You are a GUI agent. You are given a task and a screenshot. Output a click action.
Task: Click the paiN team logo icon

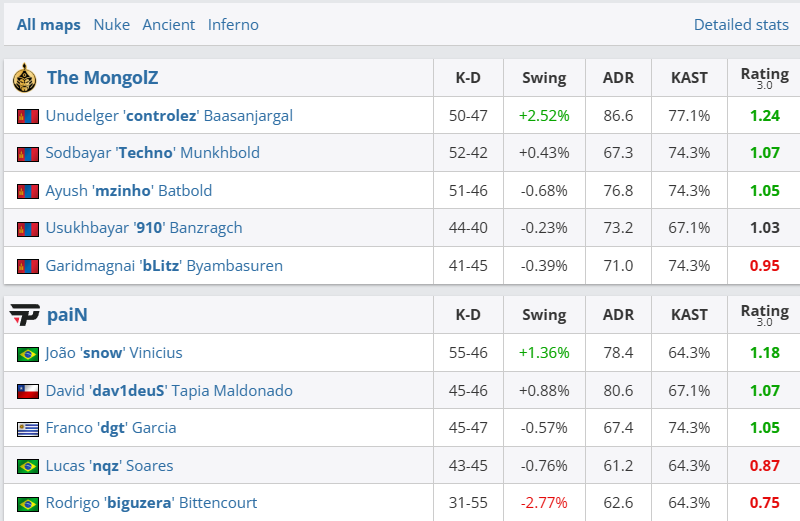tap(25, 315)
